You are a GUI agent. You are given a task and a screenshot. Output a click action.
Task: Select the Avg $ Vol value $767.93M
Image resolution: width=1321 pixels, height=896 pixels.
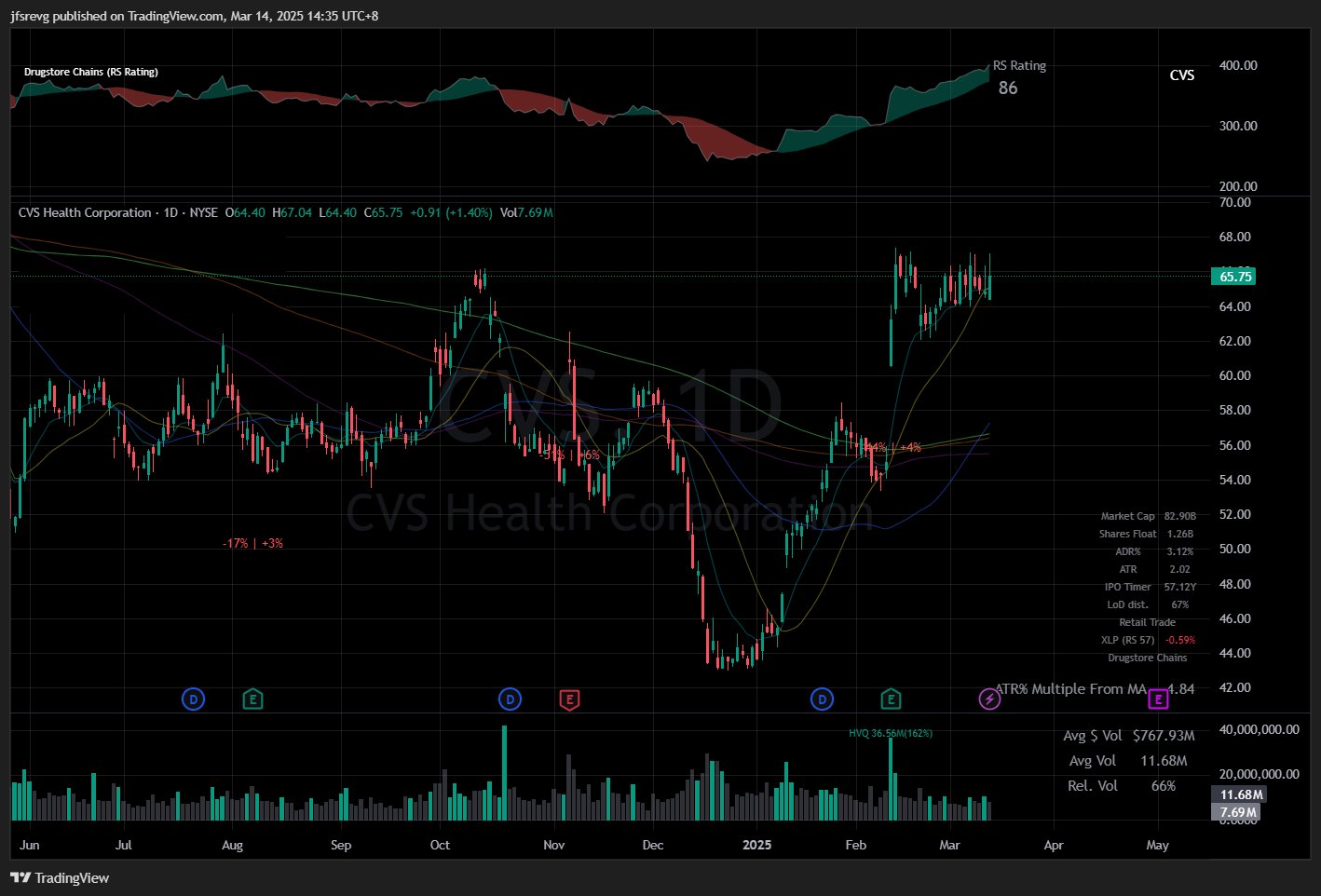(1164, 736)
